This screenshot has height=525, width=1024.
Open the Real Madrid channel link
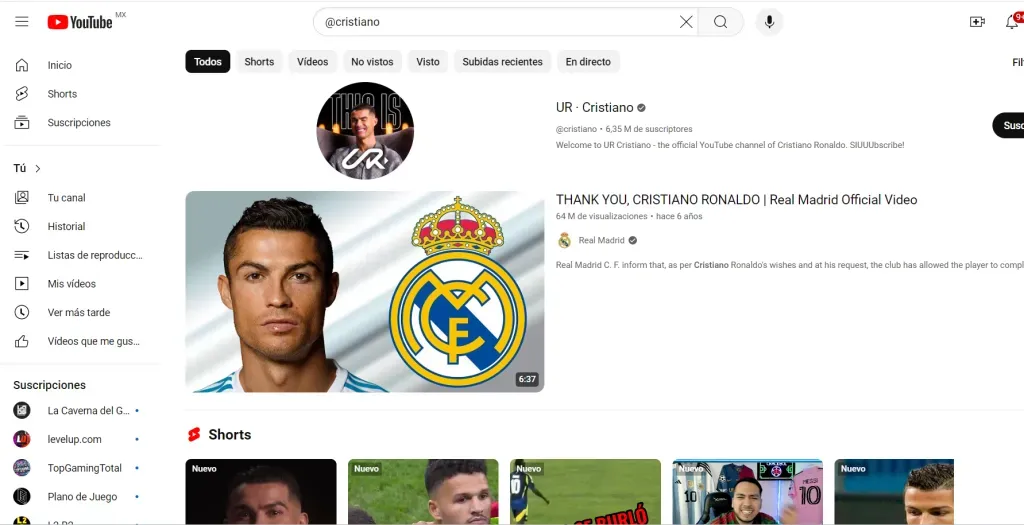(x=600, y=241)
